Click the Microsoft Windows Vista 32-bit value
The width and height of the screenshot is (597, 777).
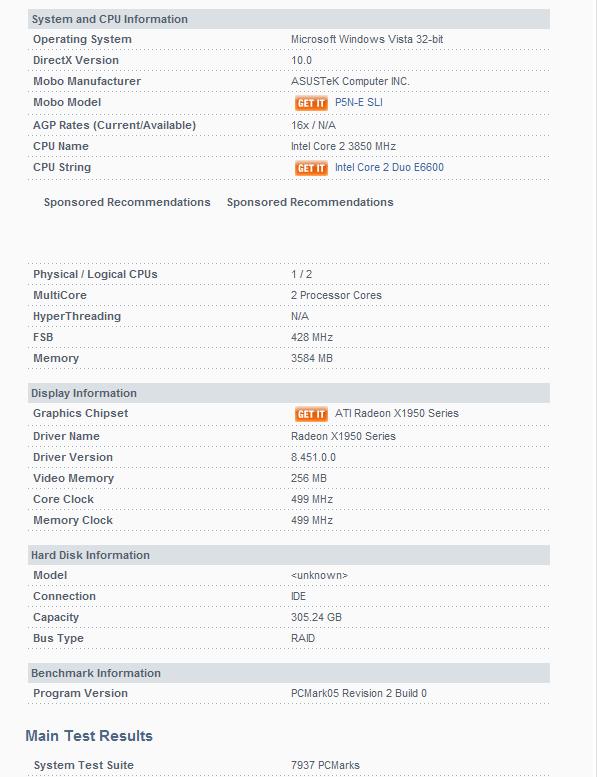point(367,39)
